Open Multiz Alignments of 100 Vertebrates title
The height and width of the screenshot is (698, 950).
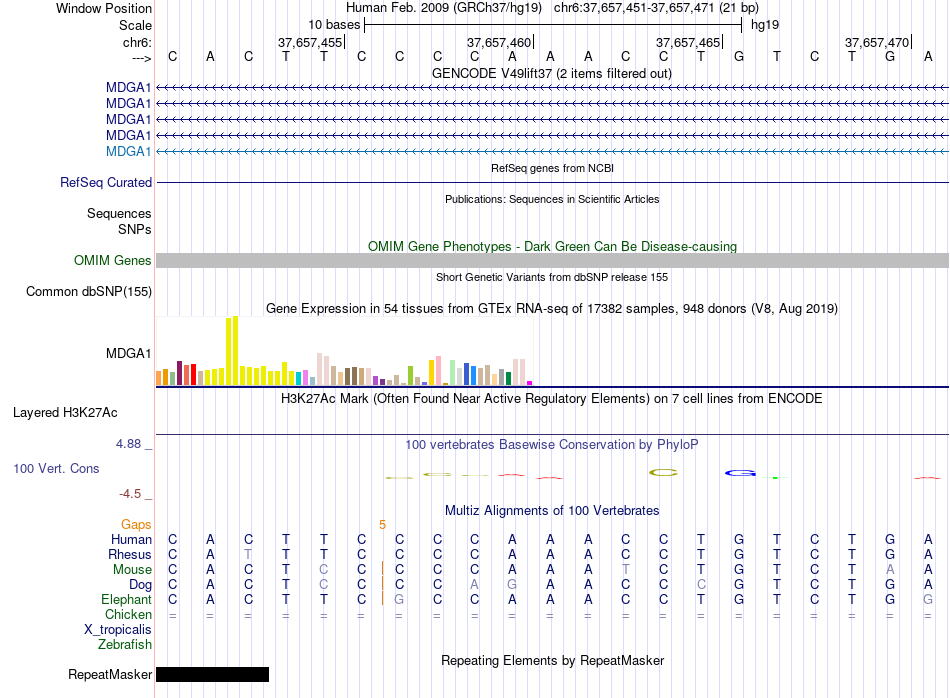click(x=552, y=511)
